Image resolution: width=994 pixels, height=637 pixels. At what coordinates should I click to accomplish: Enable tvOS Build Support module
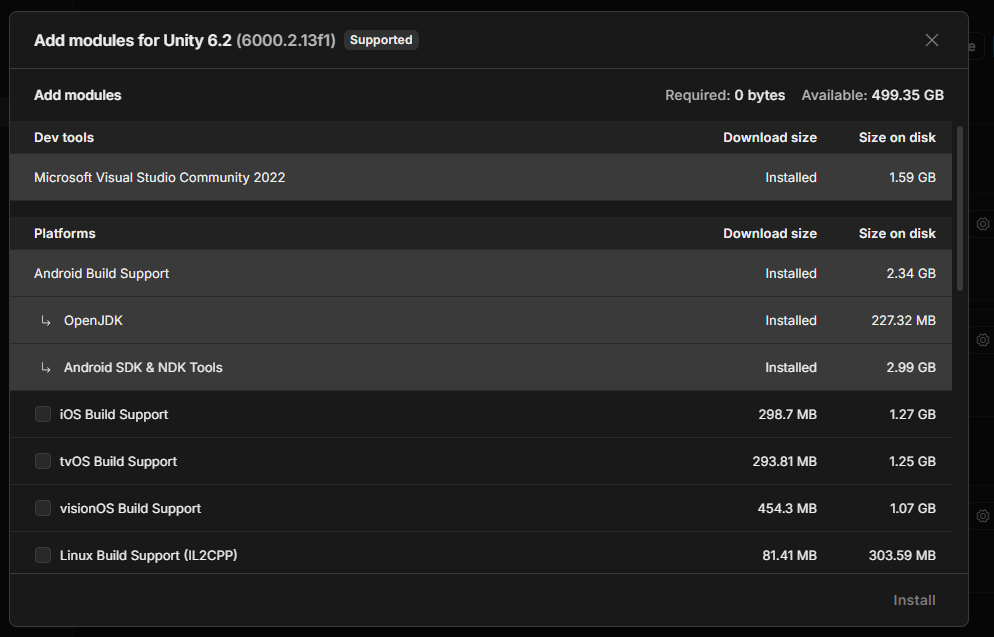tap(42, 461)
